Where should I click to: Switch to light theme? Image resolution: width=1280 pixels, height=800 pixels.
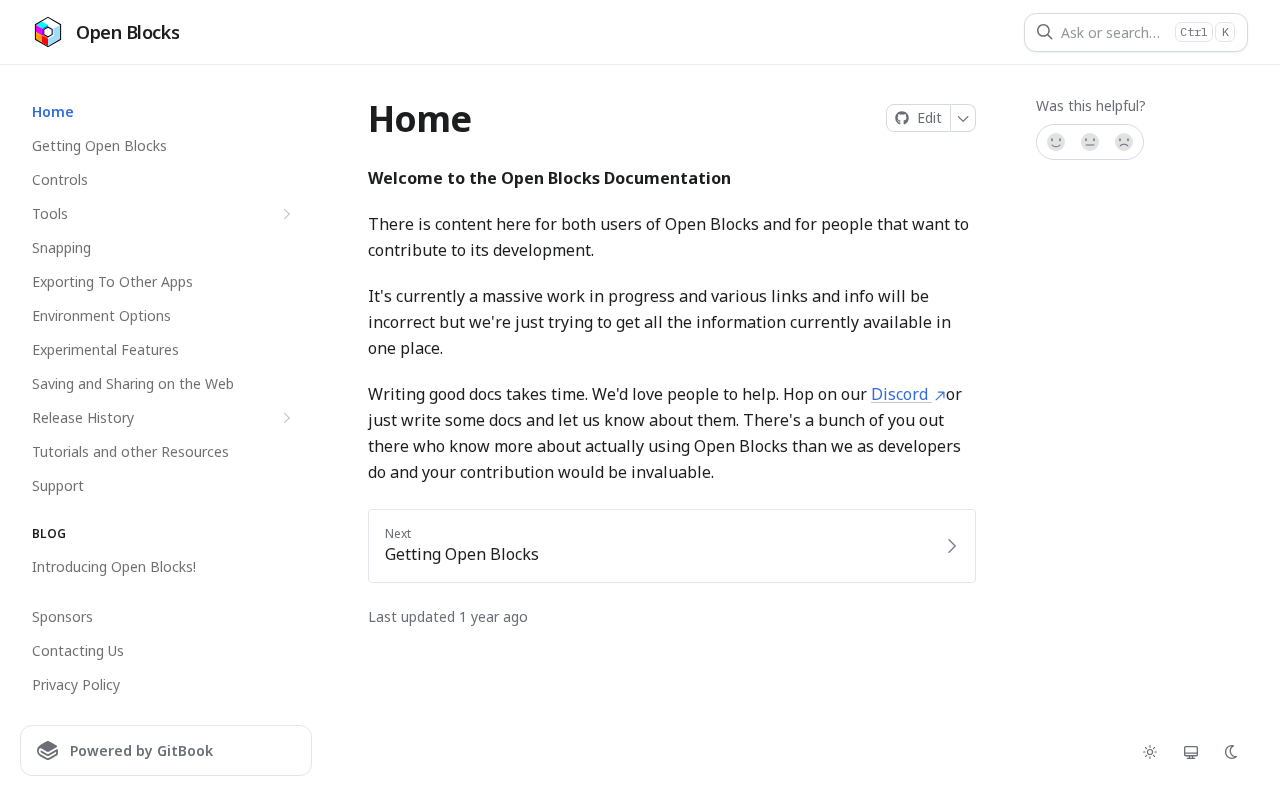(1150, 752)
